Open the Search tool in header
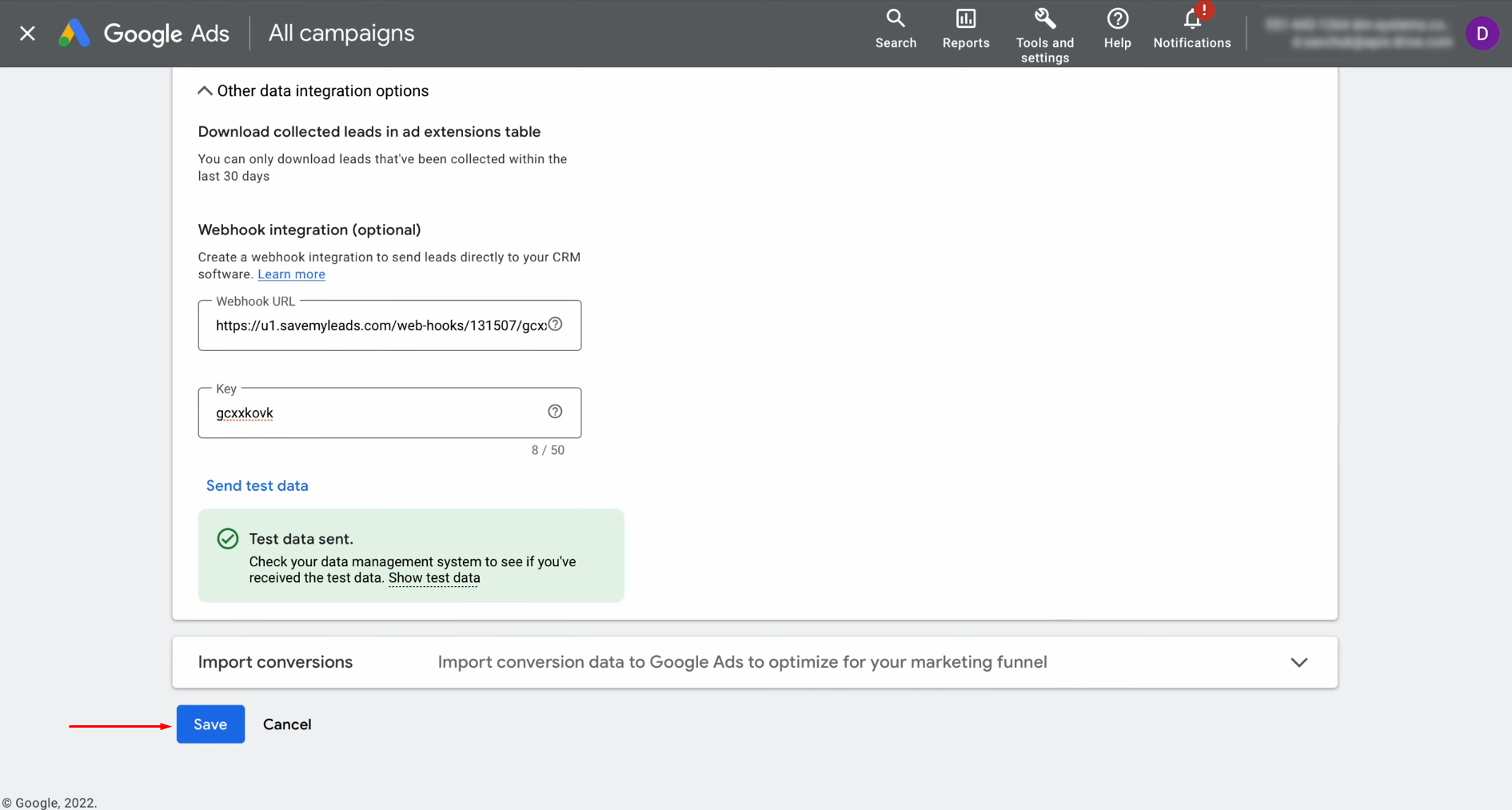 point(896,29)
